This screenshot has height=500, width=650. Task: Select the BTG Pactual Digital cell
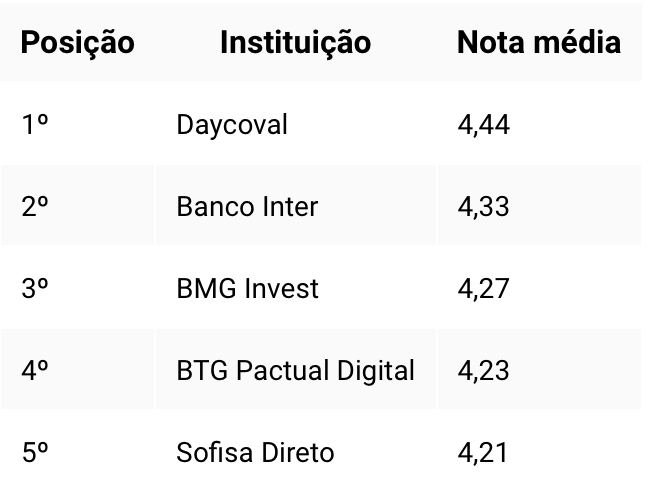pos(296,370)
